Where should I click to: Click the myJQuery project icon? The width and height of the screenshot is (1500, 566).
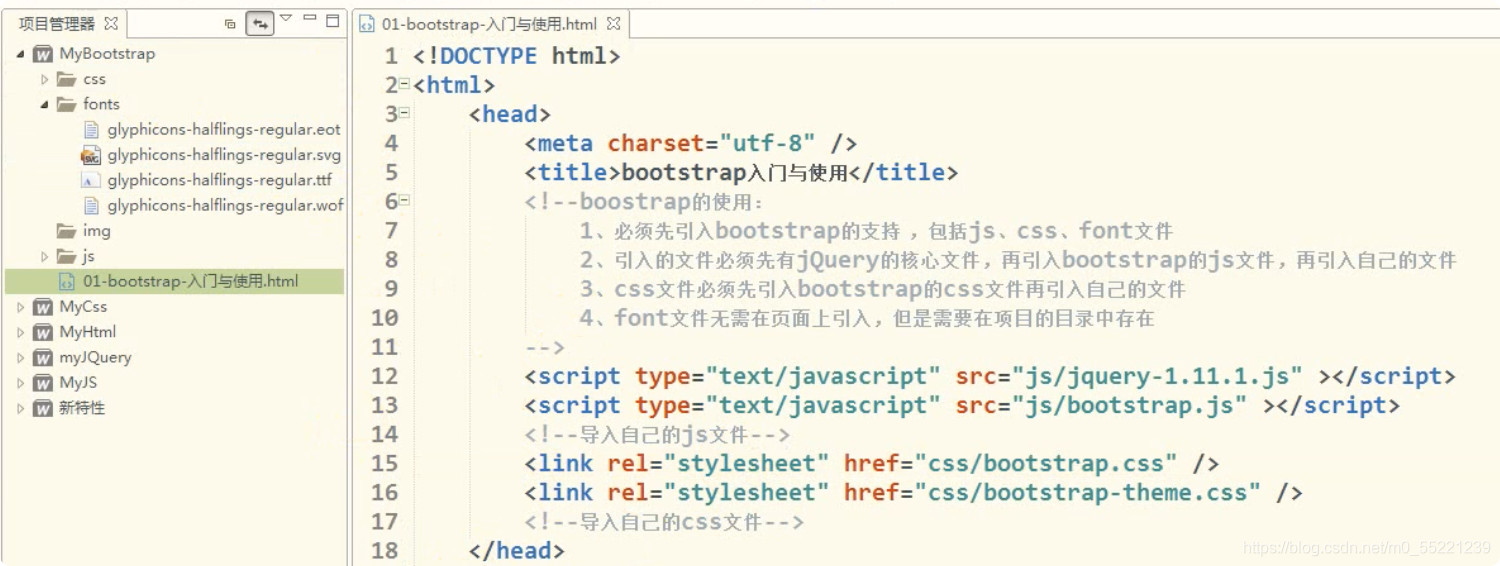[x=43, y=357]
